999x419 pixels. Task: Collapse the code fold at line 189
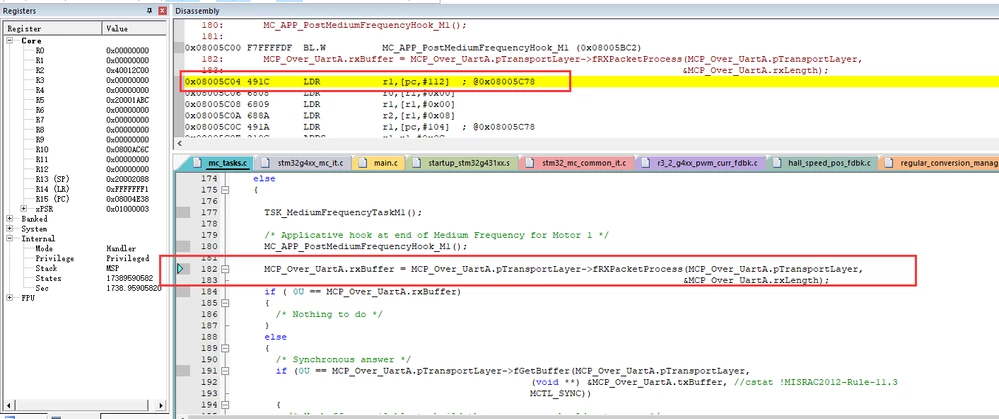(x=225, y=348)
